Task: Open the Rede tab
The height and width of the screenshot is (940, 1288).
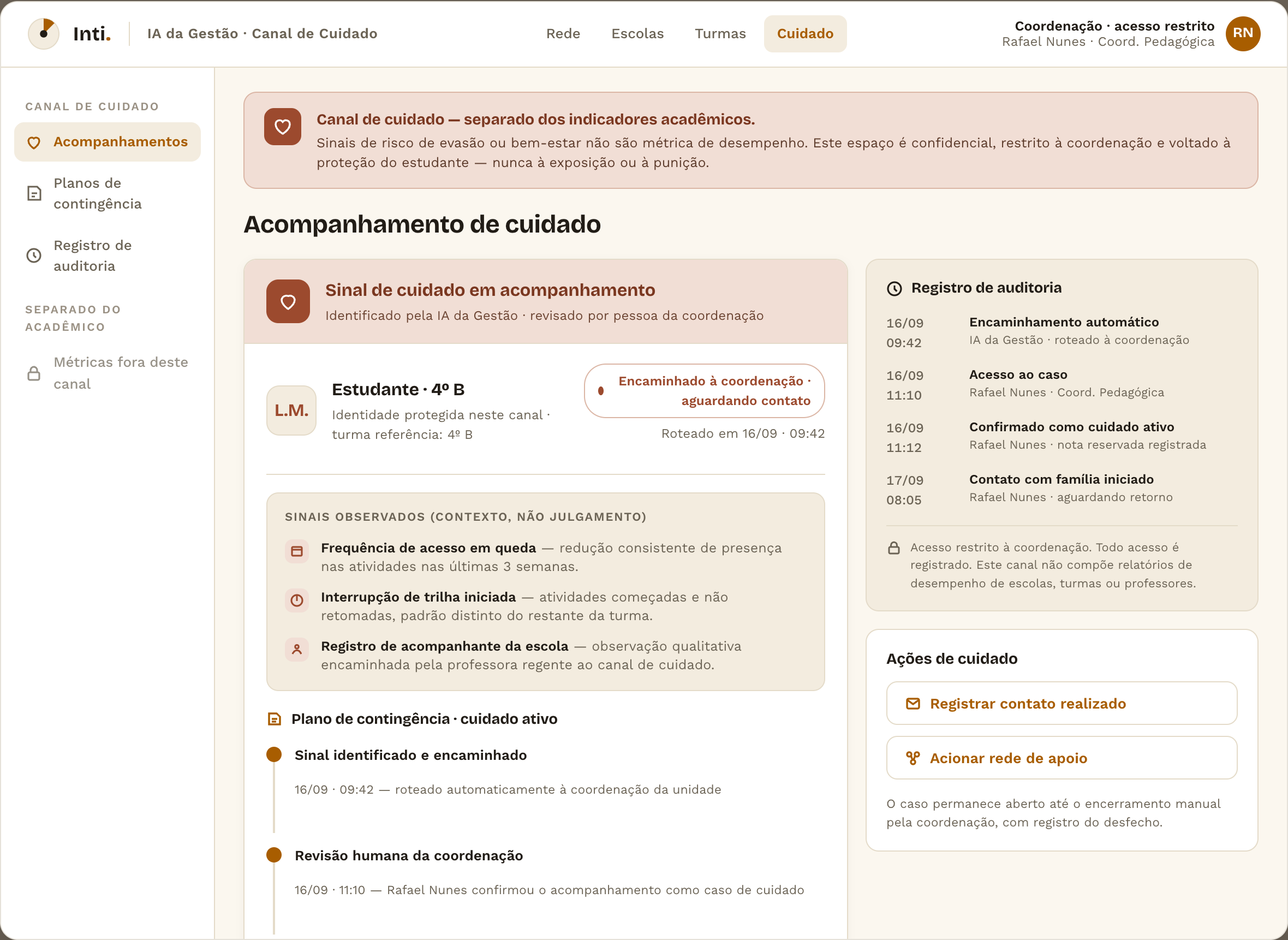Action: coord(563,34)
